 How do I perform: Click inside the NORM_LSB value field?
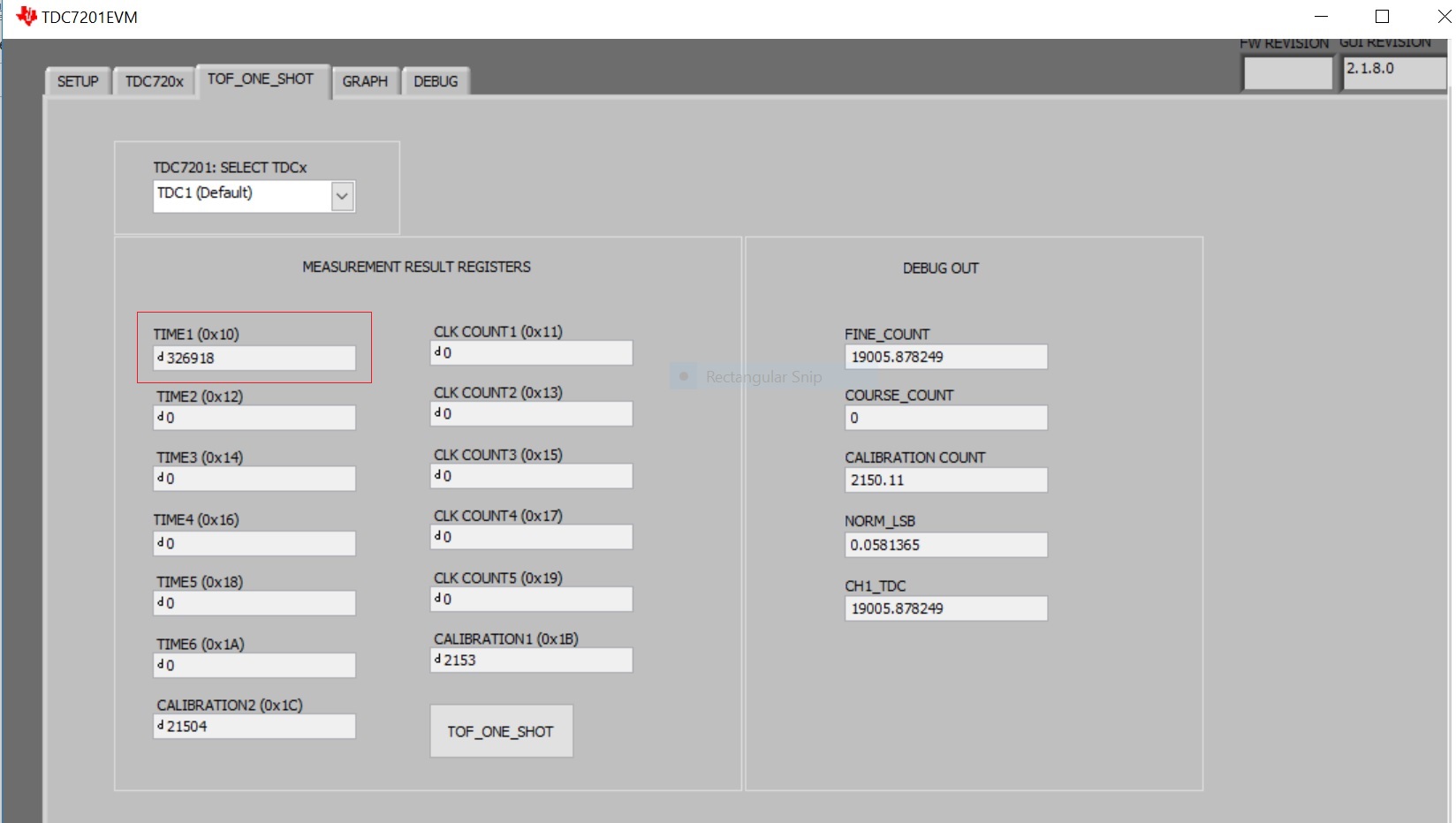tap(945, 545)
